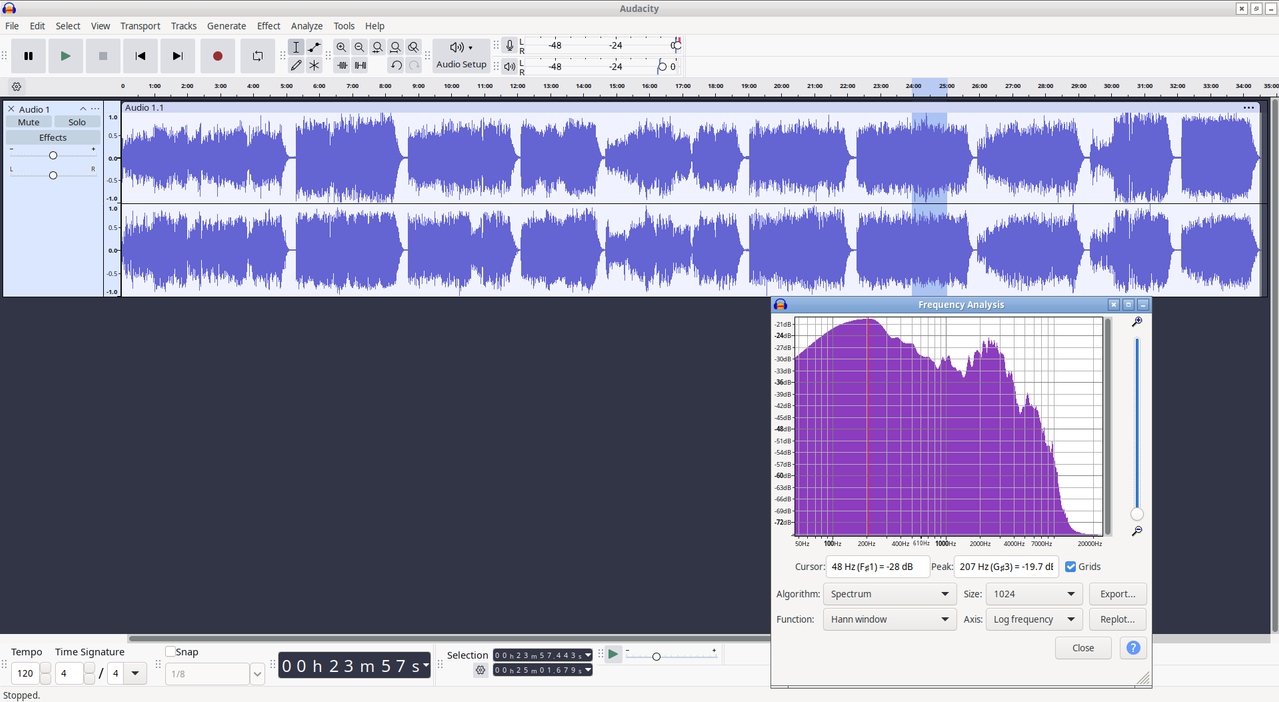Open Audio 1 track menu (three dots)
The image size is (1279, 702).
[x=95, y=109]
